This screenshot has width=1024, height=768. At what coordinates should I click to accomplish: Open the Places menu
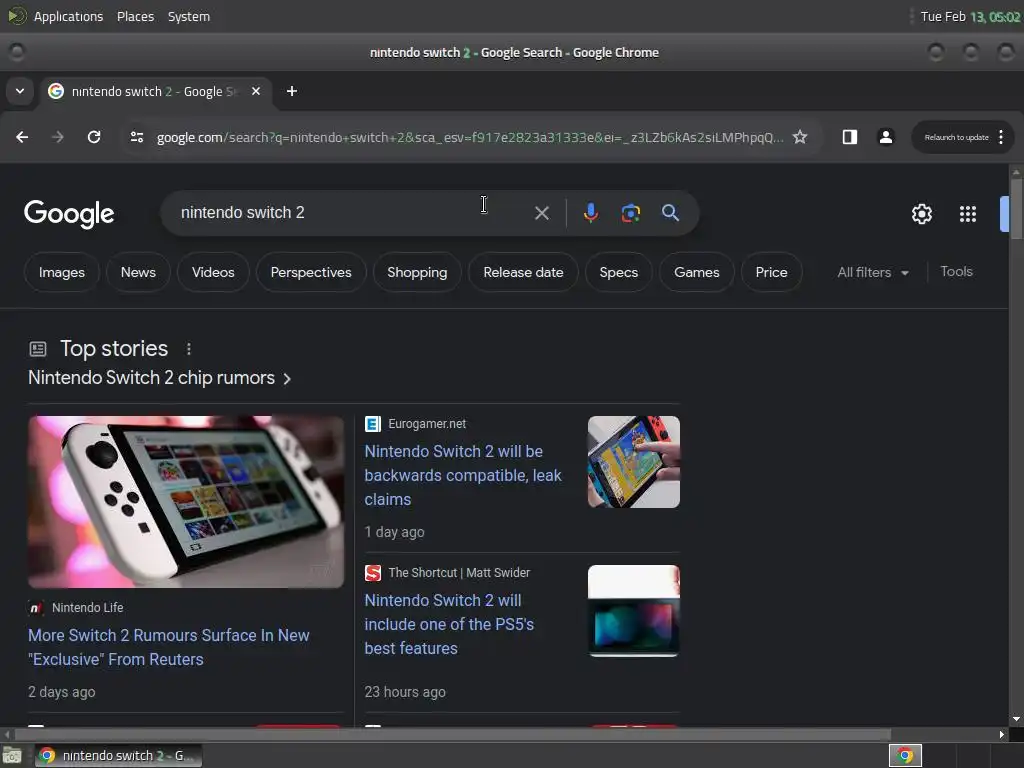coord(135,16)
